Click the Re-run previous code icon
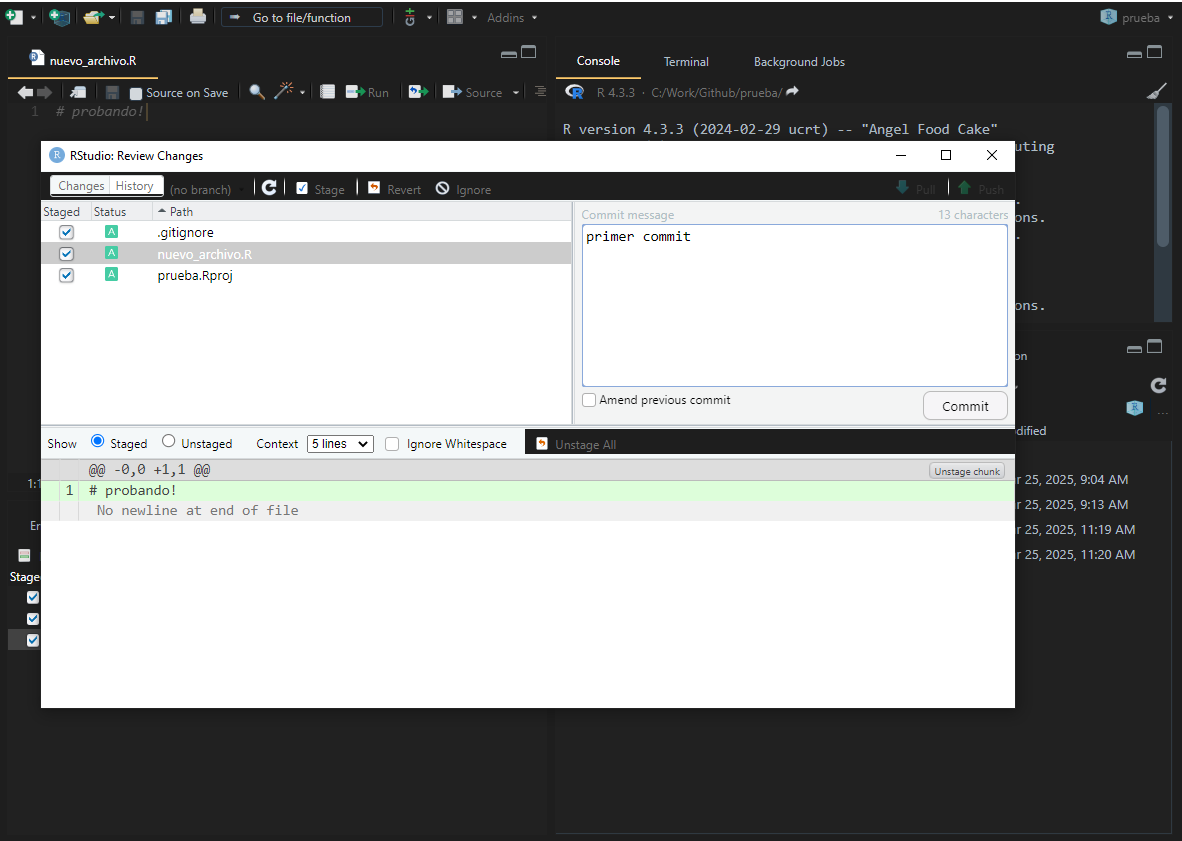1182x841 pixels. tap(418, 92)
